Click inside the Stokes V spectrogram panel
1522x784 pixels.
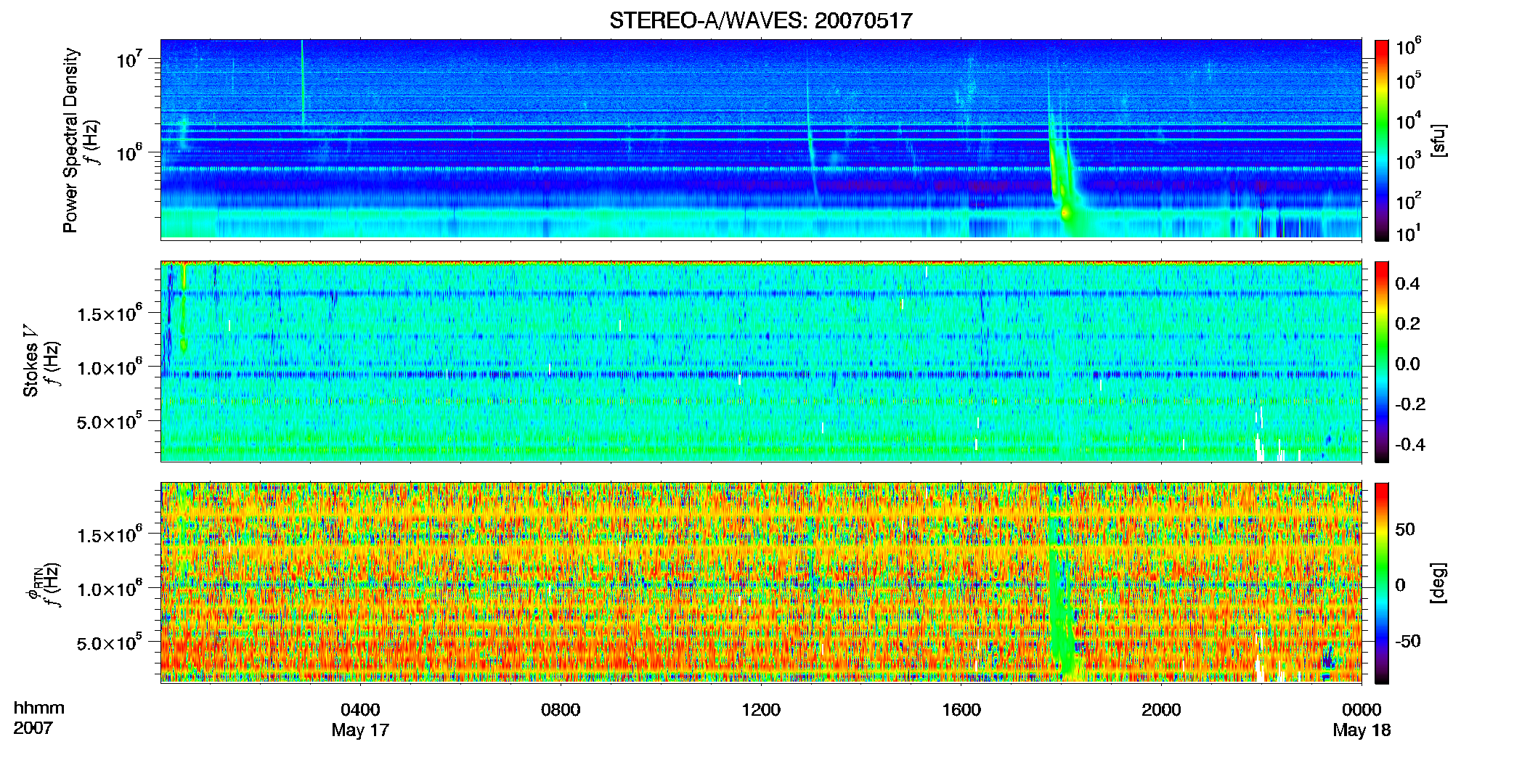click(x=761, y=362)
